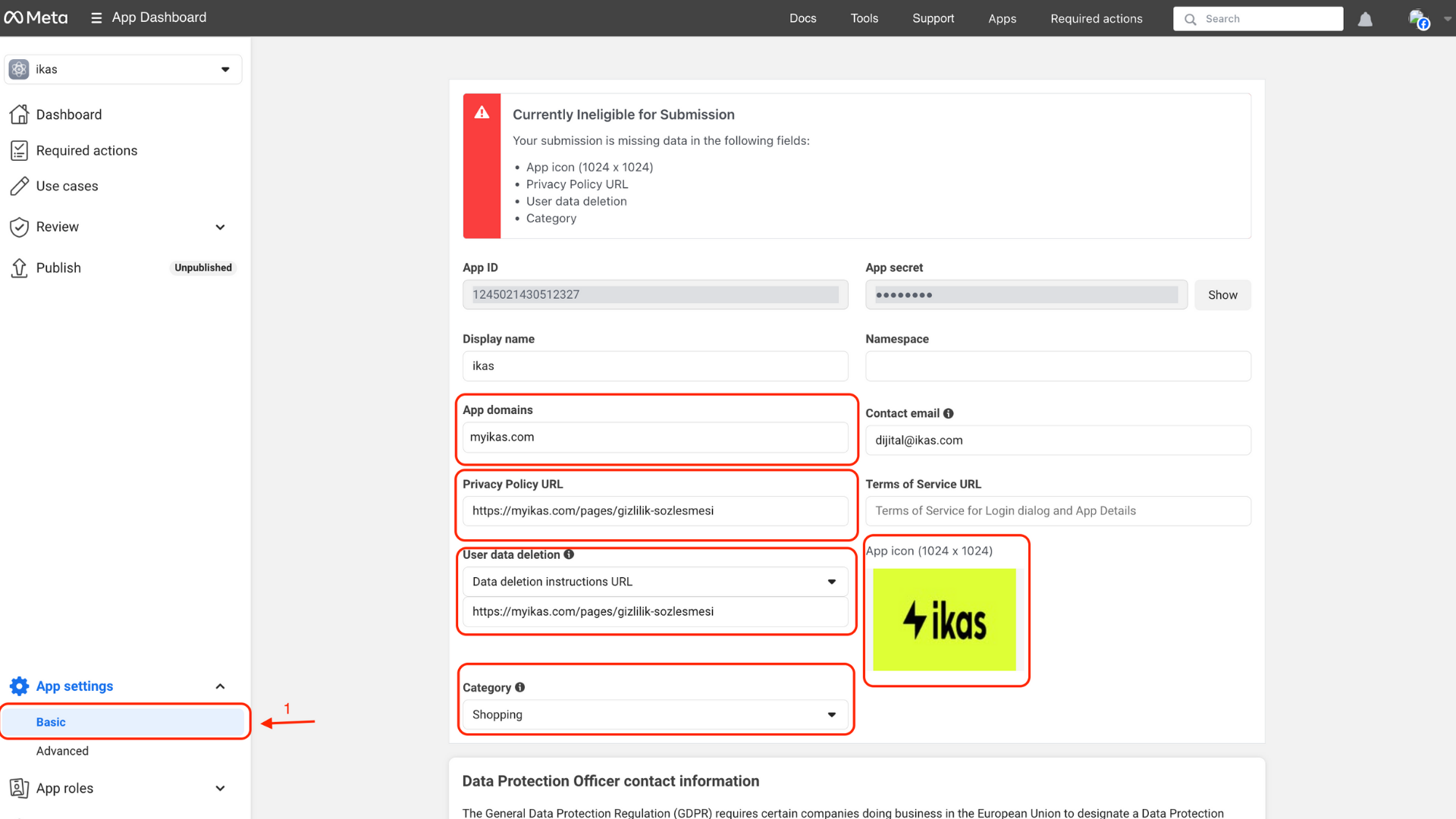Click the App domains field
Screen dimensions: 1456x819
(655, 437)
